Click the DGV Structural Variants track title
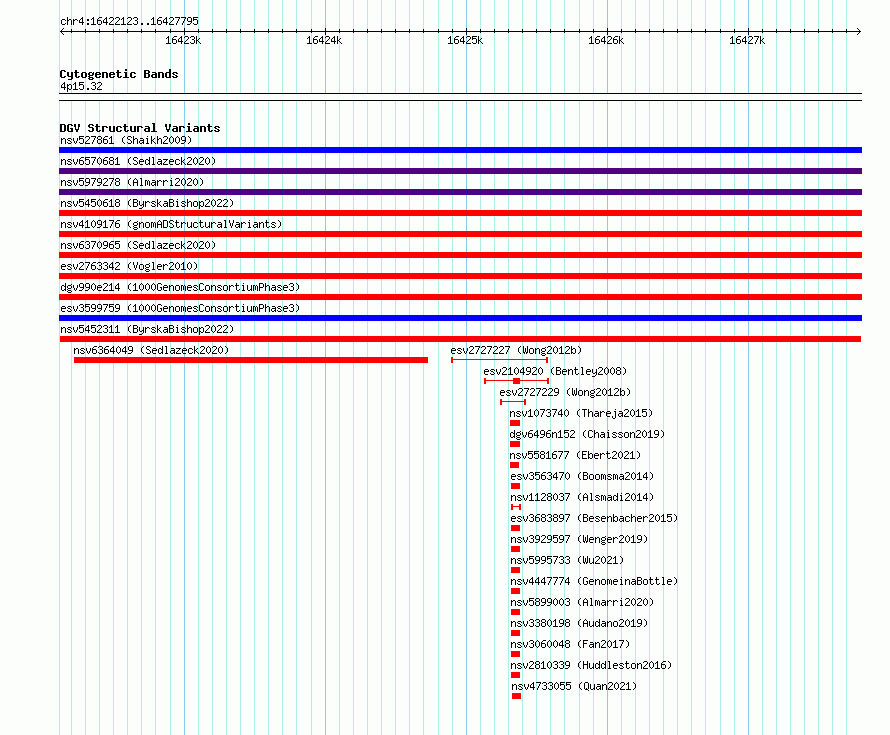 [140, 128]
